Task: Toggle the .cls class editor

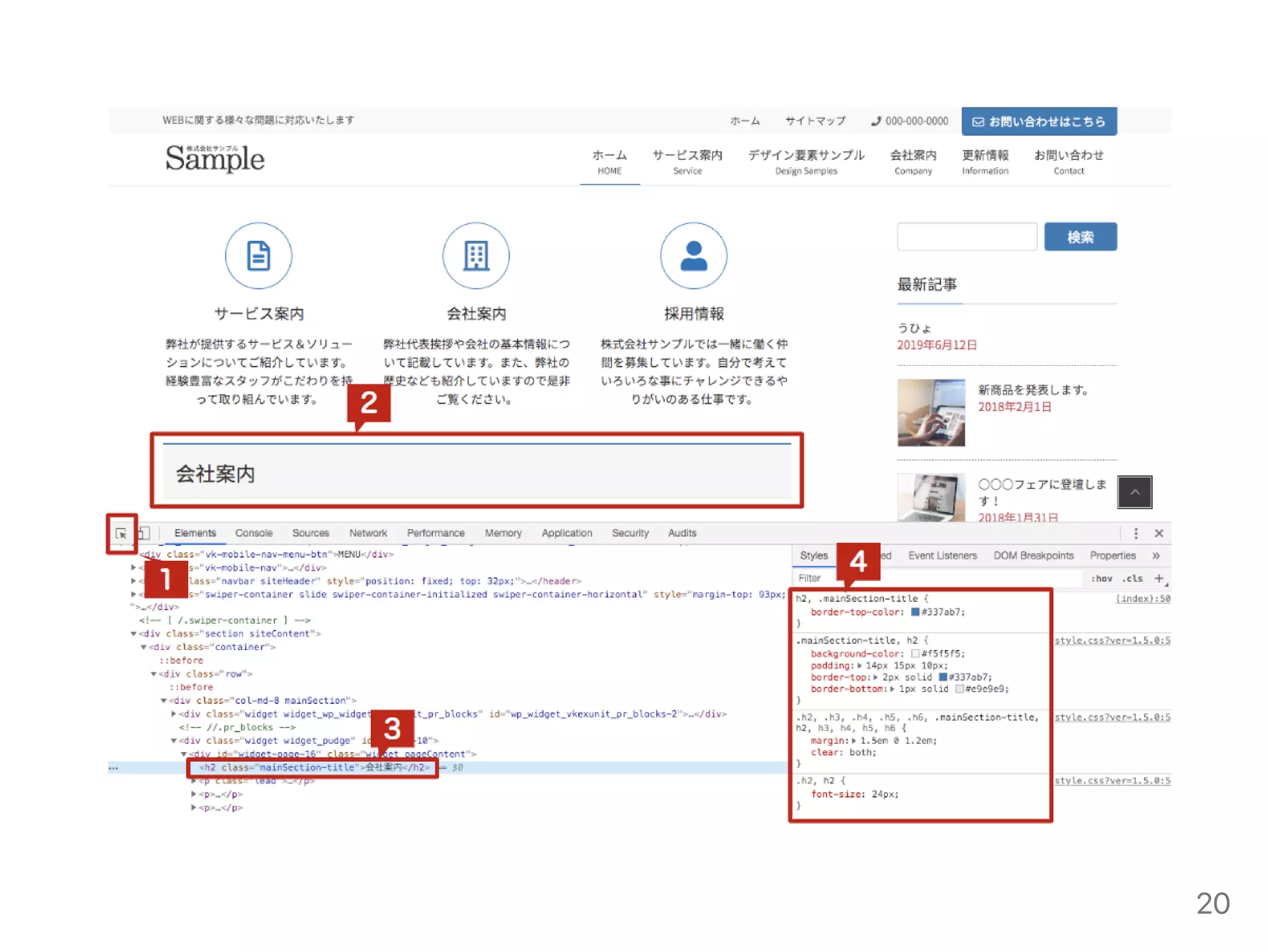Action: click(x=1132, y=578)
